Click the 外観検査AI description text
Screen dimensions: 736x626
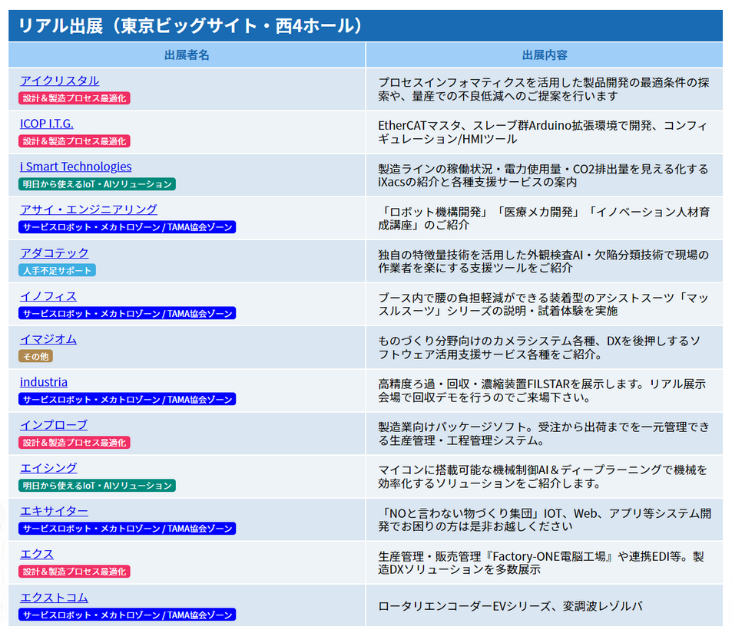point(544,261)
